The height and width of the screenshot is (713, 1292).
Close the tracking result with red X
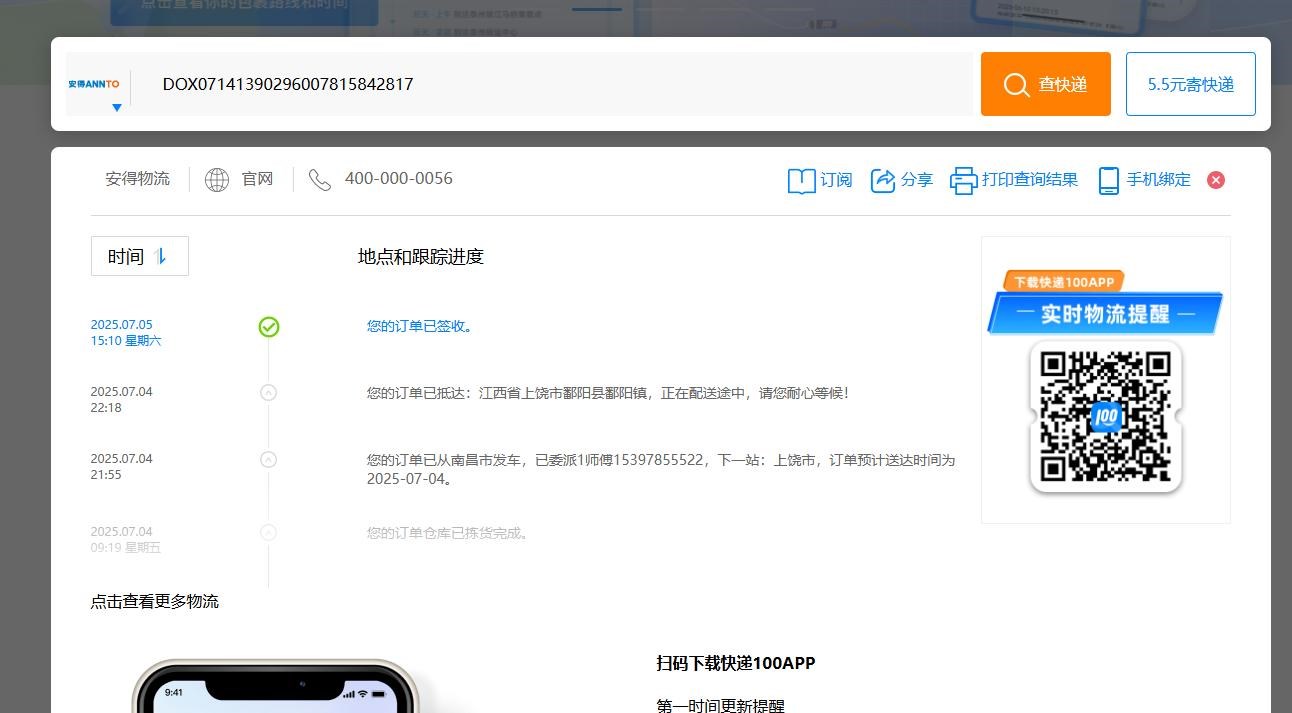pyautogui.click(x=1216, y=180)
